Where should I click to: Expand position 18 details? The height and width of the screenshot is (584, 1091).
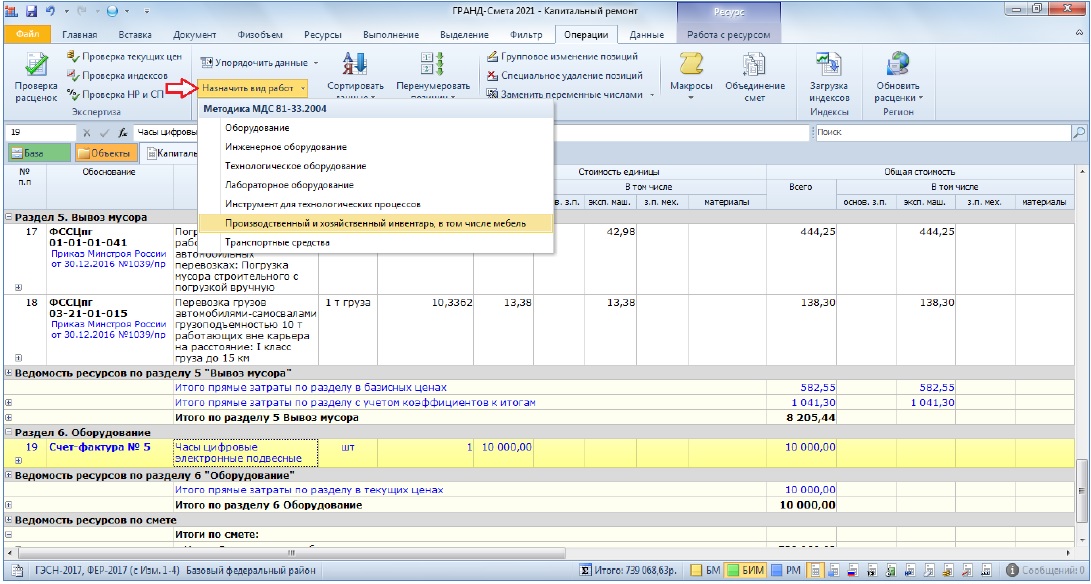[17, 358]
